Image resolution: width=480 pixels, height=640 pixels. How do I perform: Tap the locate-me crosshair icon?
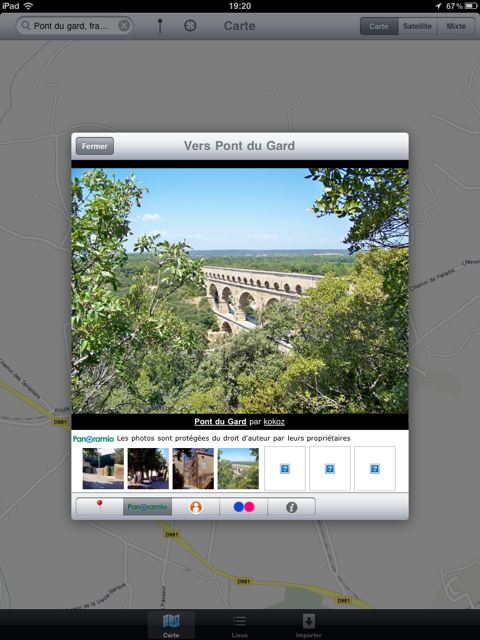tap(190, 26)
